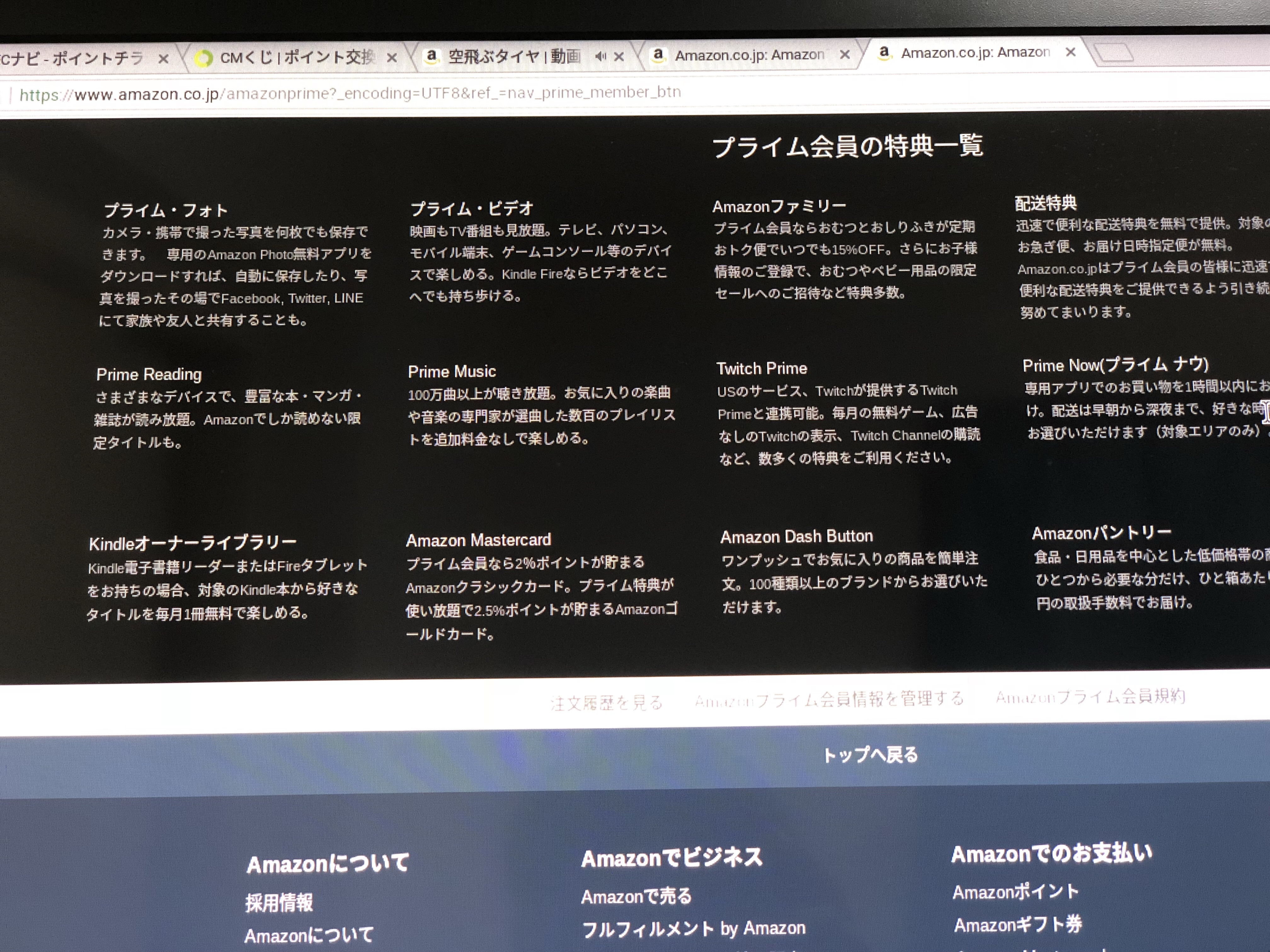Open the Amazon Mastercard benefit heading

pyautogui.click(x=478, y=540)
